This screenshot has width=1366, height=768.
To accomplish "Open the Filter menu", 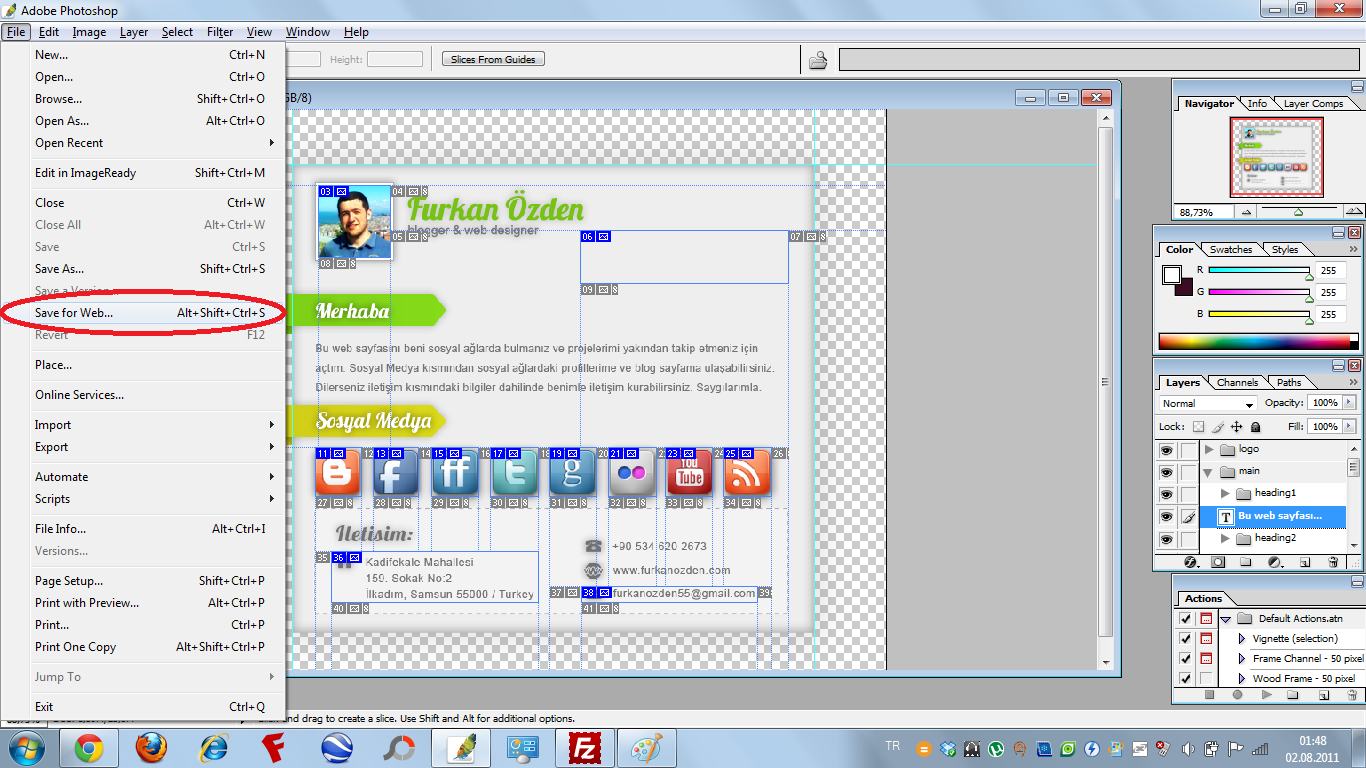I will (220, 32).
